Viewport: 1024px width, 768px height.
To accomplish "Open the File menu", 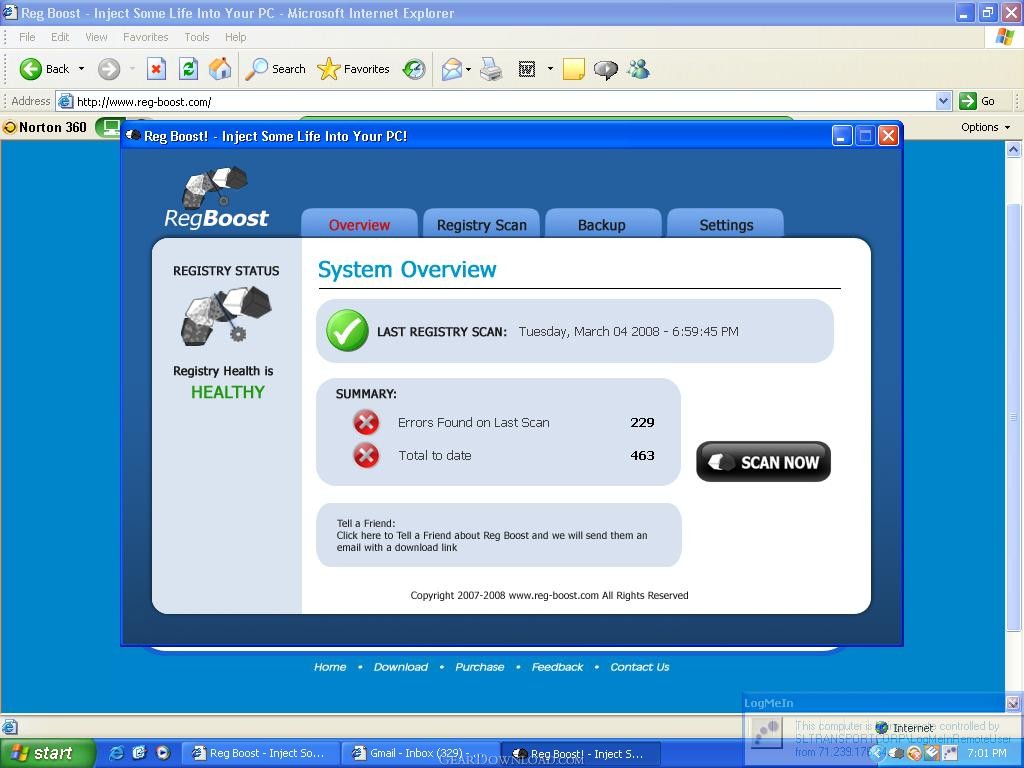I will (27, 37).
